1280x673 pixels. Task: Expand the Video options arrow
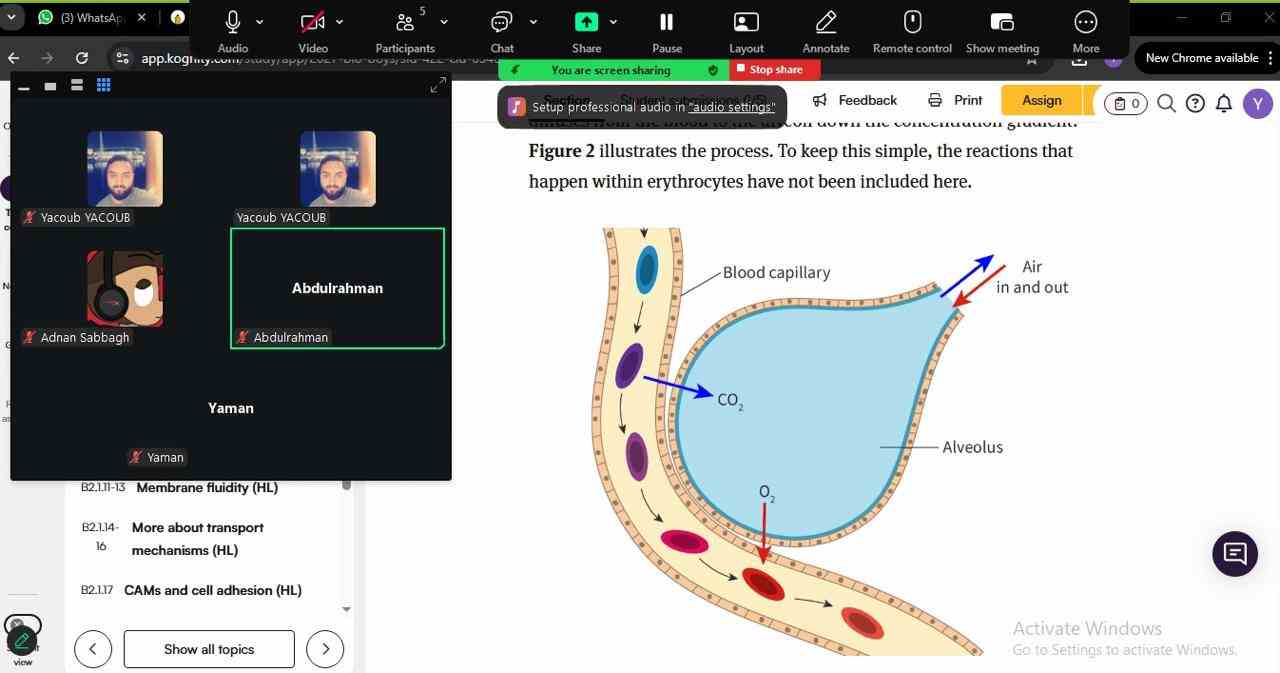[x=340, y=22]
